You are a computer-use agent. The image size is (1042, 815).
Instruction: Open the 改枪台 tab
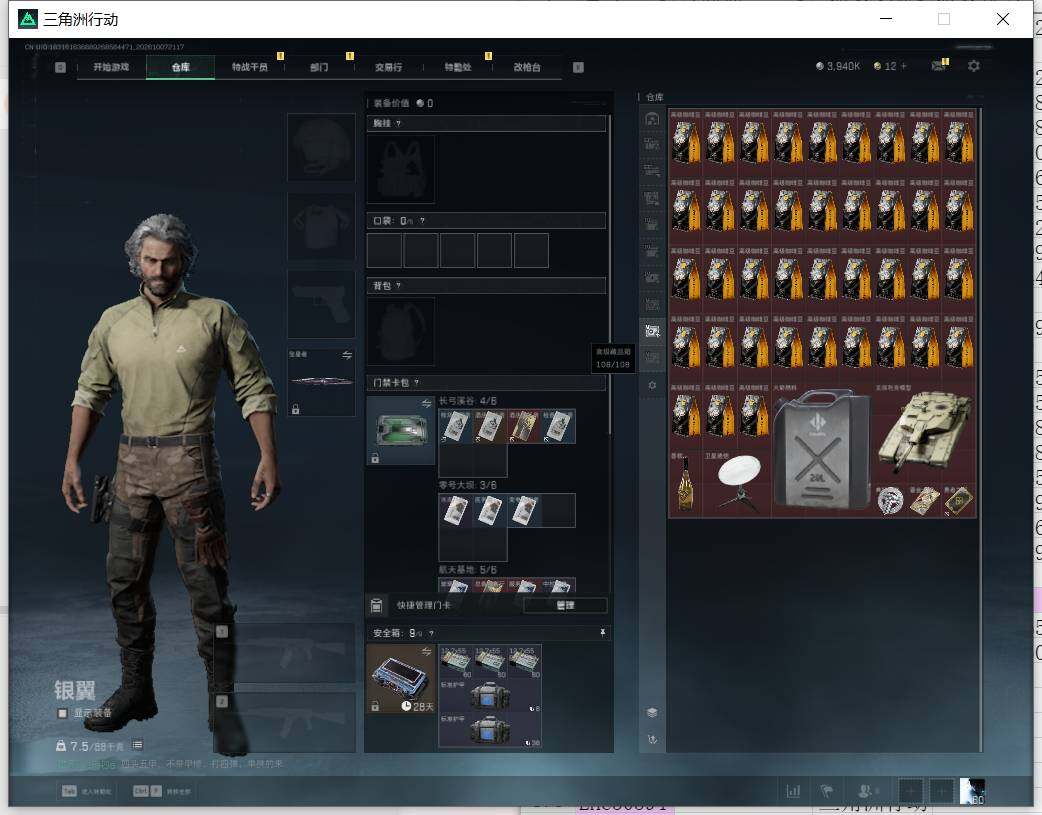[x=526, y=67]
